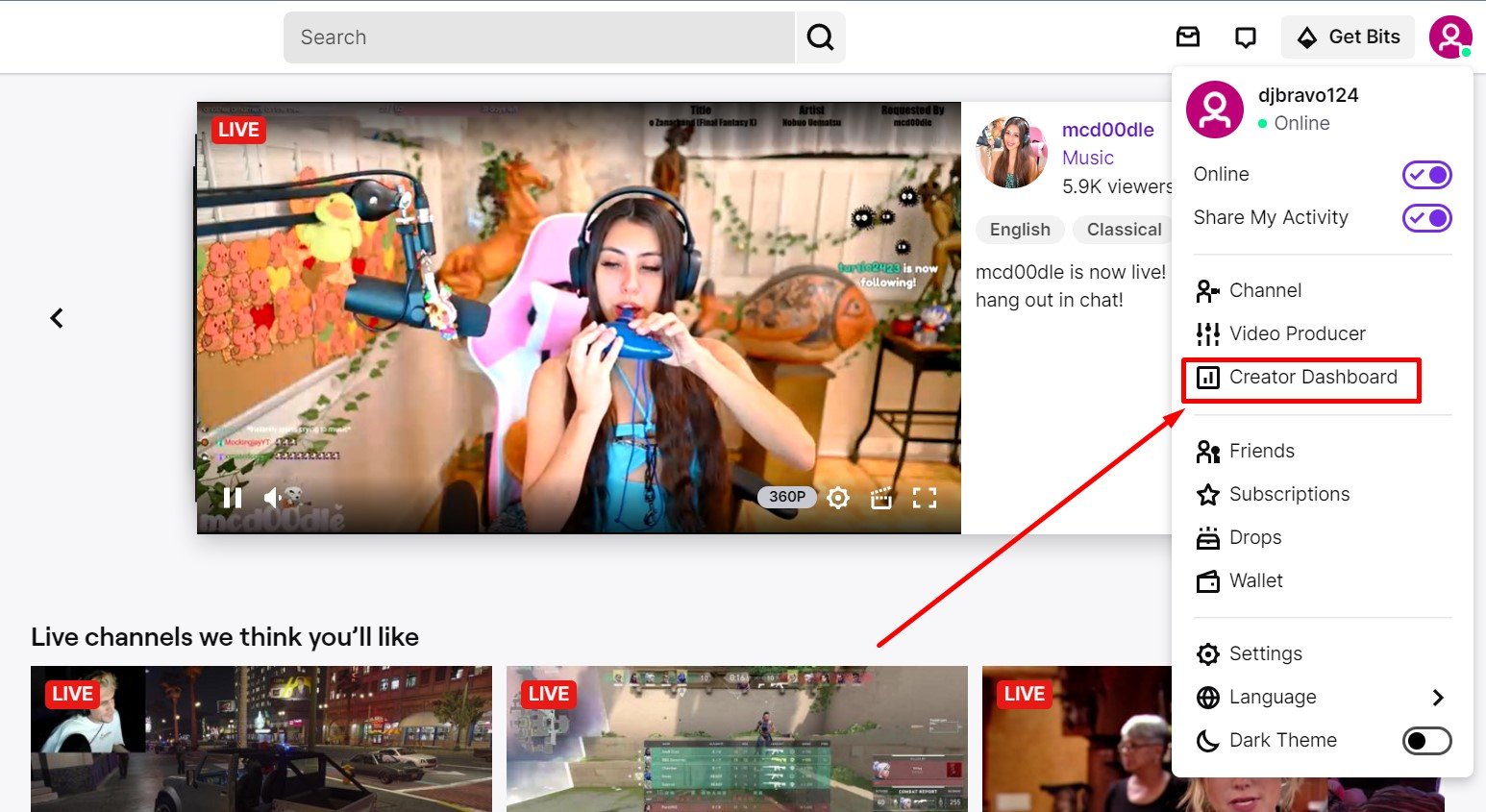The width and height of the screenshot is (1486, 812).
Task: Click the clip clapperboard icon
Action: (881, 498)
